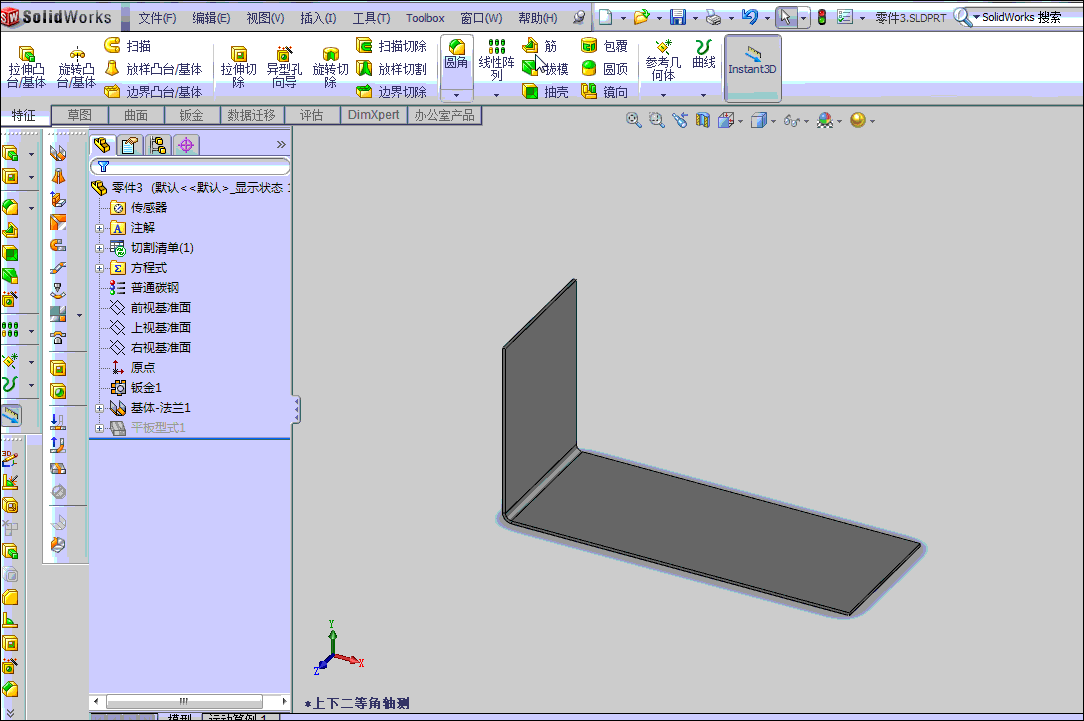Select the 拉伸切除 extruded cut tool
This screenshot has width=1084, height=721.
[x=239, y=67]
